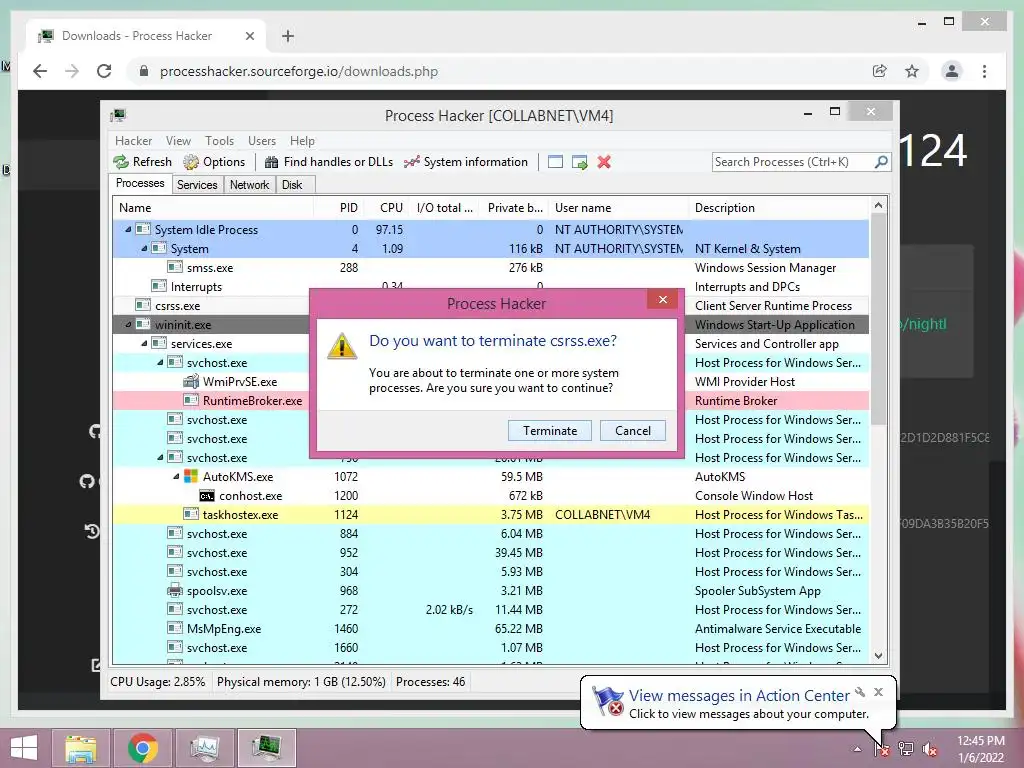The height and width of the screenshot is (768, 1024).
Task: Close the terminate confirmation dialog
Action: 663,299
